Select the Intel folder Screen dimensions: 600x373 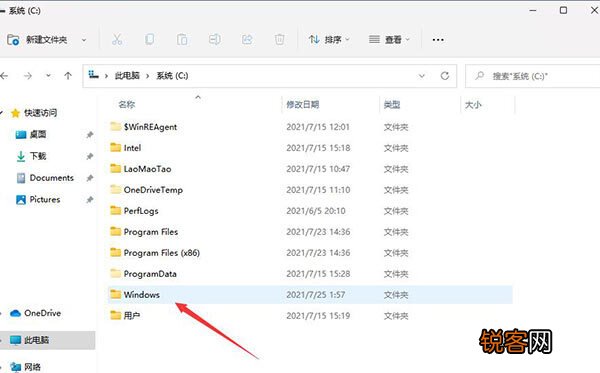point(132,148)
